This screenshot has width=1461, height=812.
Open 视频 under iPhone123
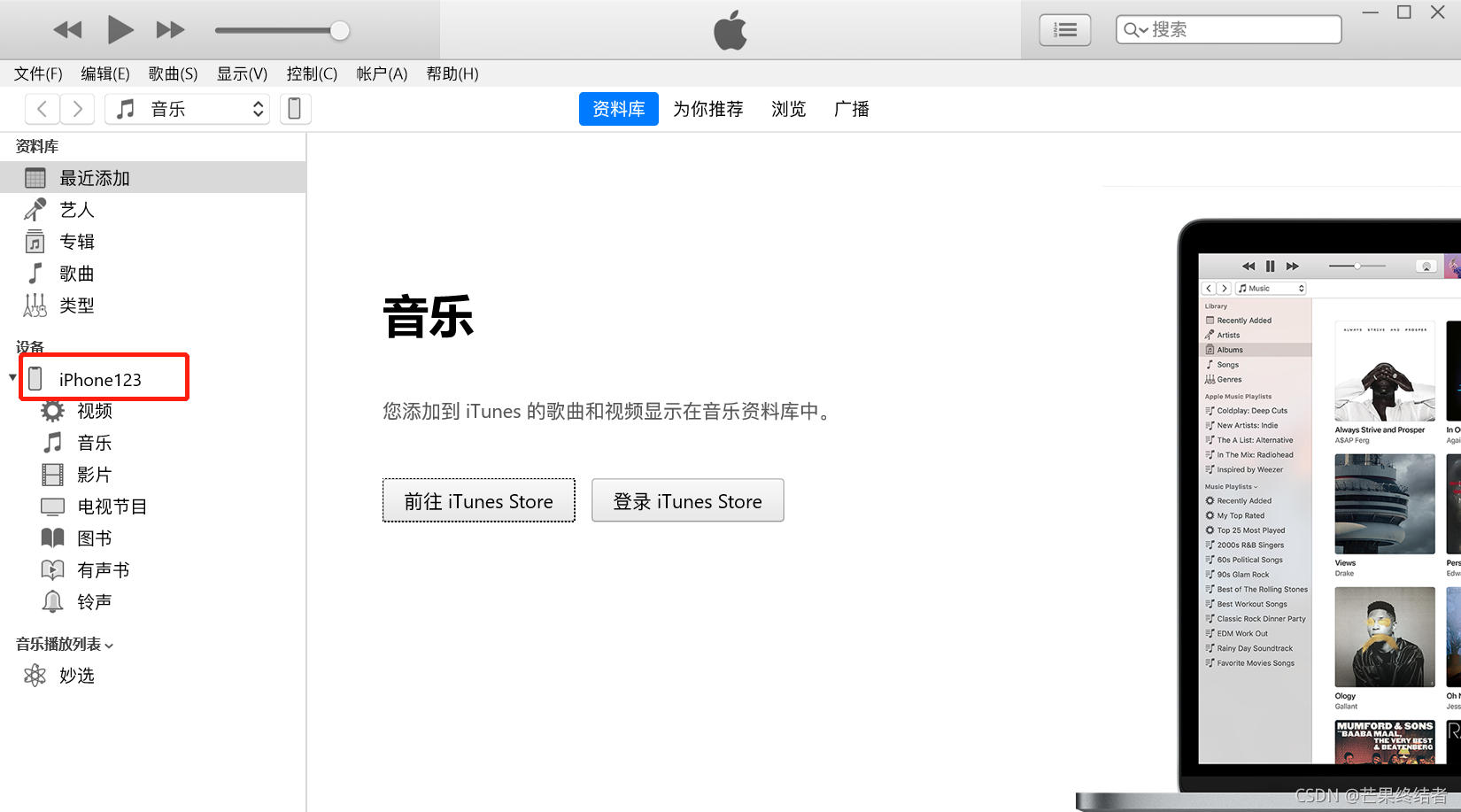pos(94,411)
